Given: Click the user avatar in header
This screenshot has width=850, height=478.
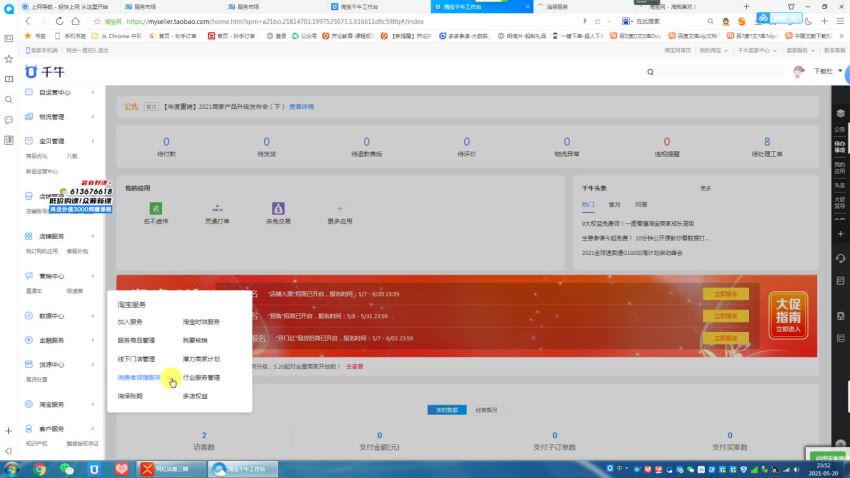Looking at the screenshot, I should click(x=799, y=72).
